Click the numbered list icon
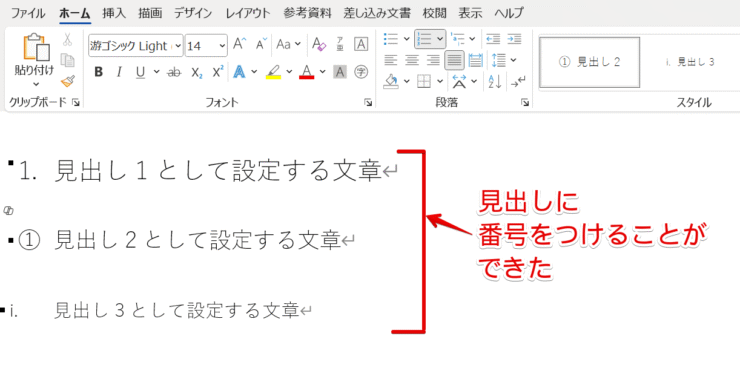Screen dimensions: 740x382 pos(424,39)
